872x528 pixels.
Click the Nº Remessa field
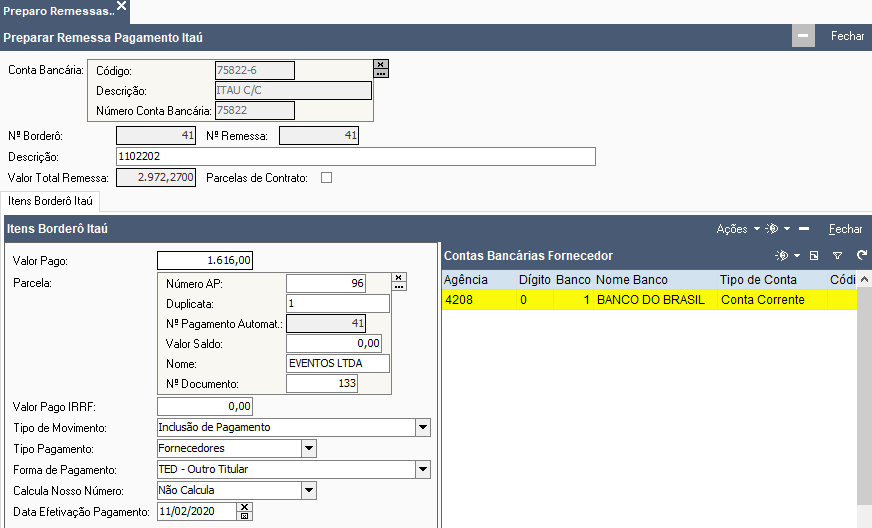[x=319, y=135]
